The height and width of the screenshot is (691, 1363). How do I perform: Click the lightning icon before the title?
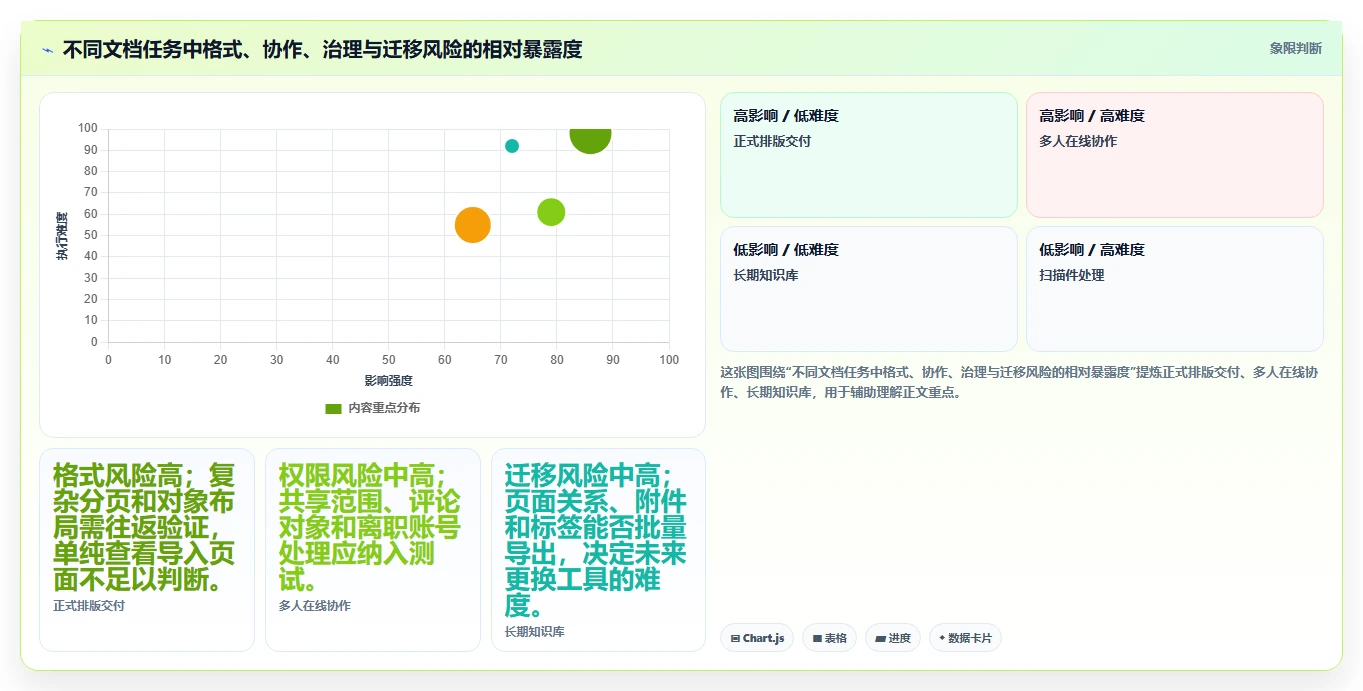(x=47, y=50)
